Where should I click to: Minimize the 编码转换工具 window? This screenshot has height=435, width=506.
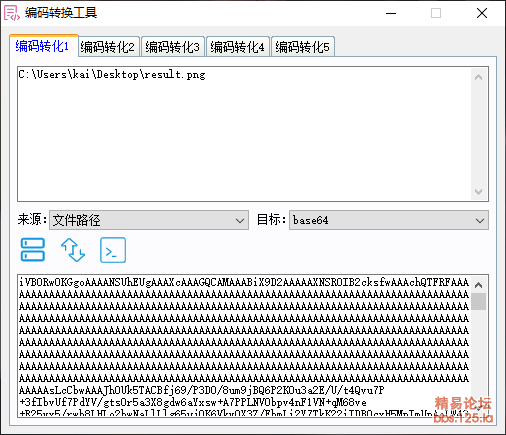coord(391,13)
